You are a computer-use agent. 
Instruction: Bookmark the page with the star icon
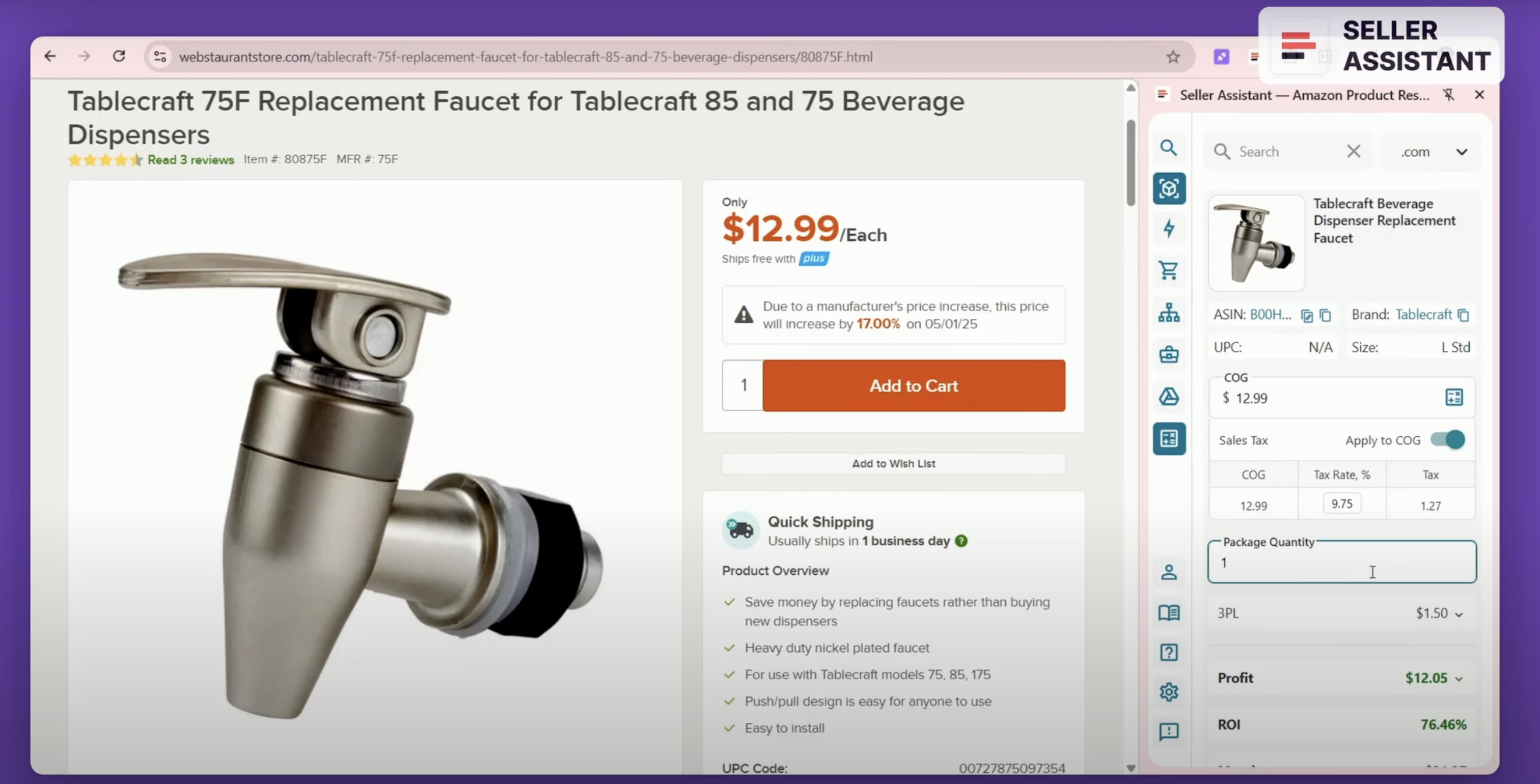[x=1173, y=57]
